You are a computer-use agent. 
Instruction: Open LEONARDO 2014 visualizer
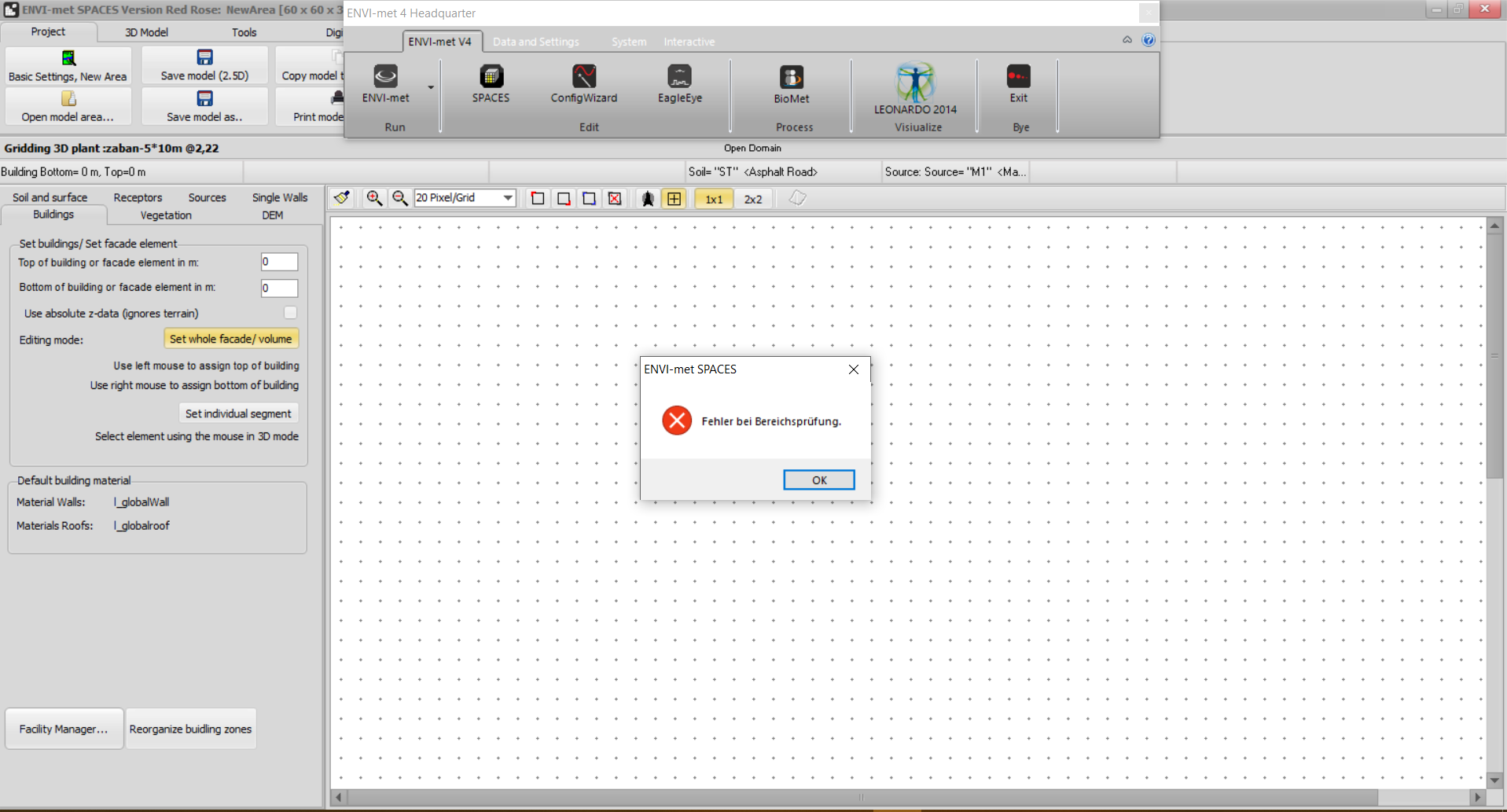(x=915, y=88)
